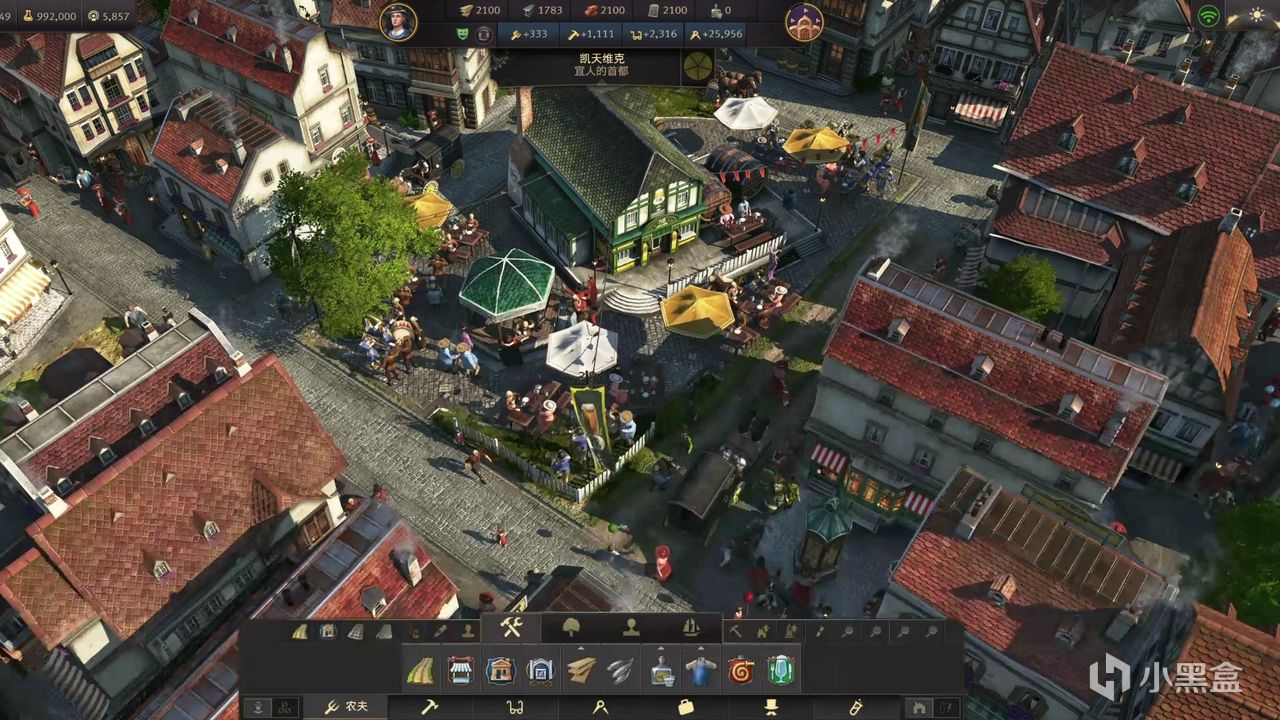Image resolution: width=1280 pixels, height=720 pixels.
Task: Click the newspaper round icon beside mask
Action: pyautogui.click(x=484, y=34)
